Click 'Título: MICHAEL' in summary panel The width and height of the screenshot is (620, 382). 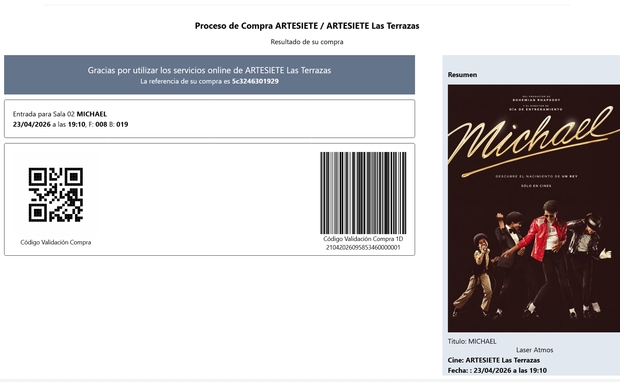[x=472, y=341]
